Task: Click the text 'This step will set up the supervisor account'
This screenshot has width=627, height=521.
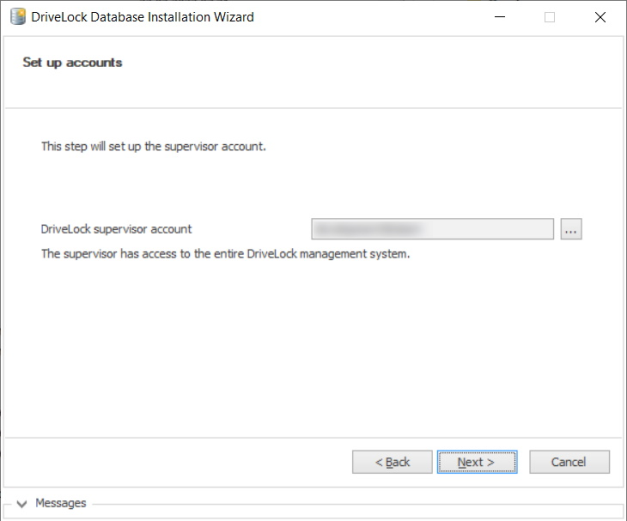Action: 153,146
